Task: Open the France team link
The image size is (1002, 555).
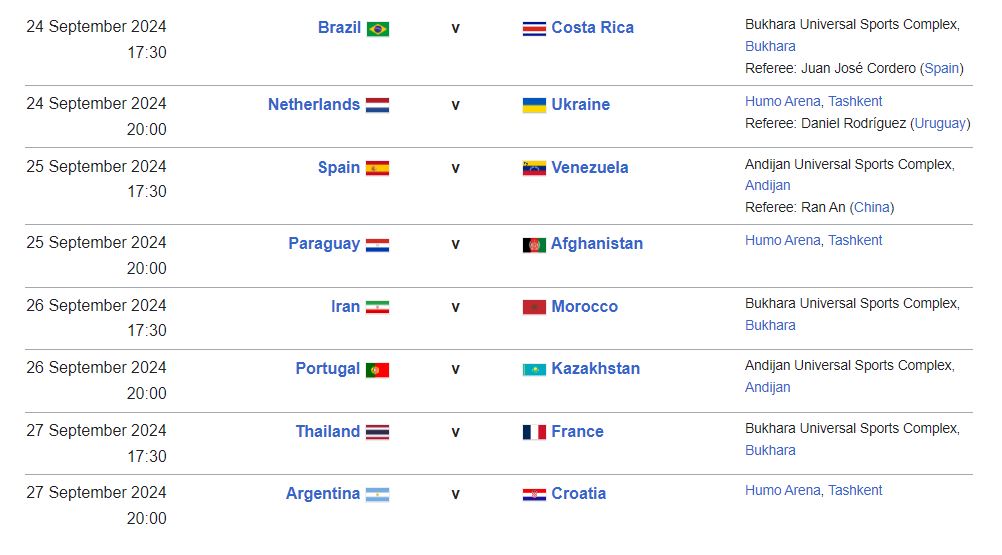Action: (577, 431)
